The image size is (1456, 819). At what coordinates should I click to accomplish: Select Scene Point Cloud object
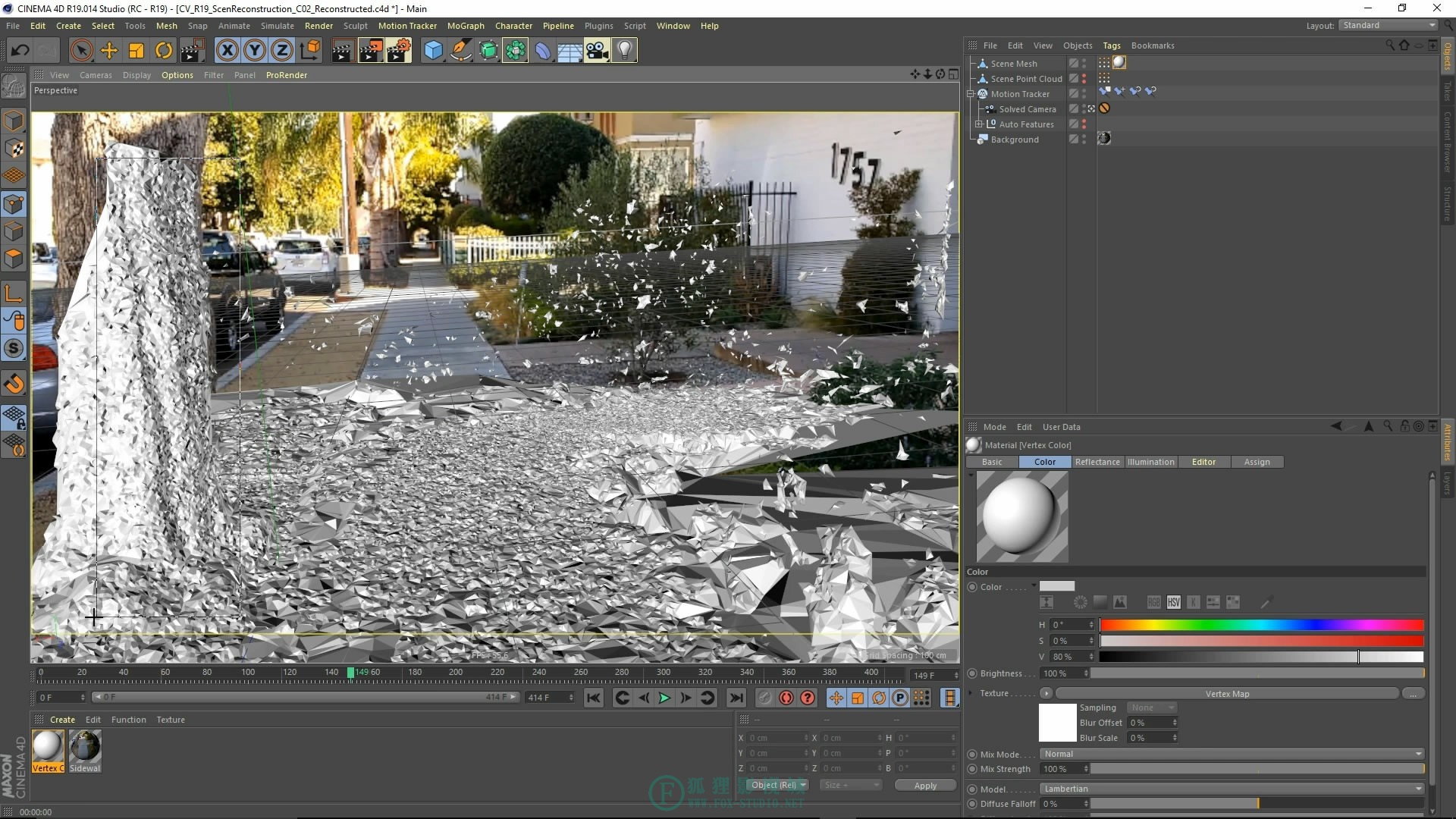[1027, 79]
